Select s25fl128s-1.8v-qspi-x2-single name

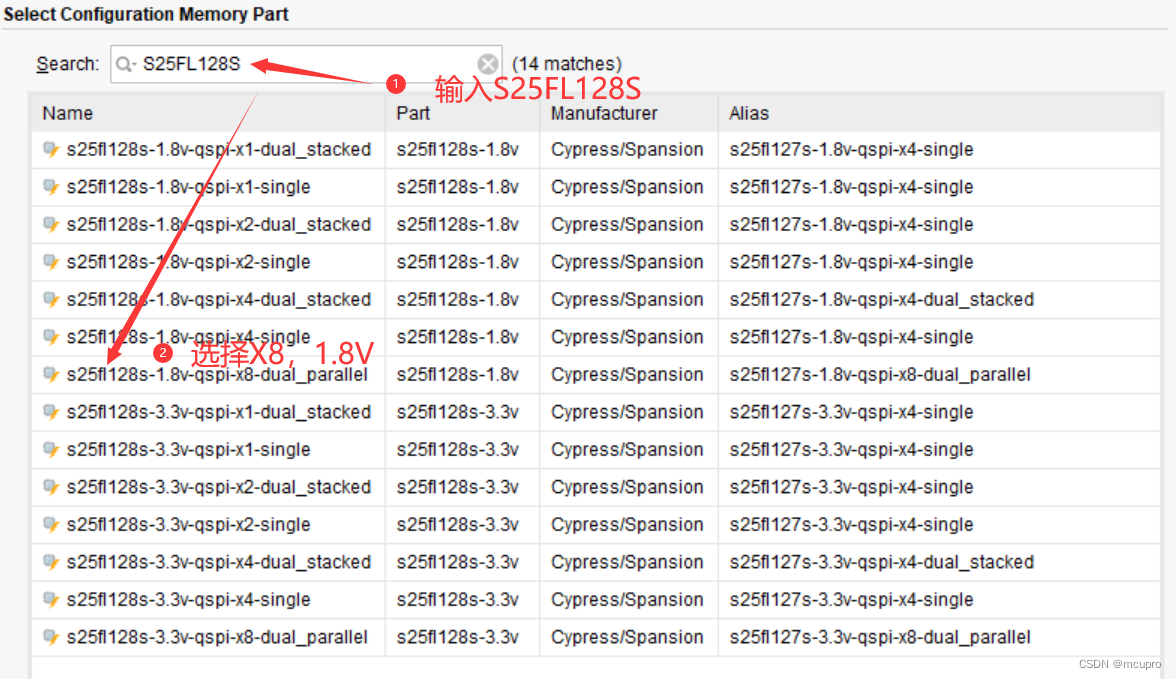(188, 262)
